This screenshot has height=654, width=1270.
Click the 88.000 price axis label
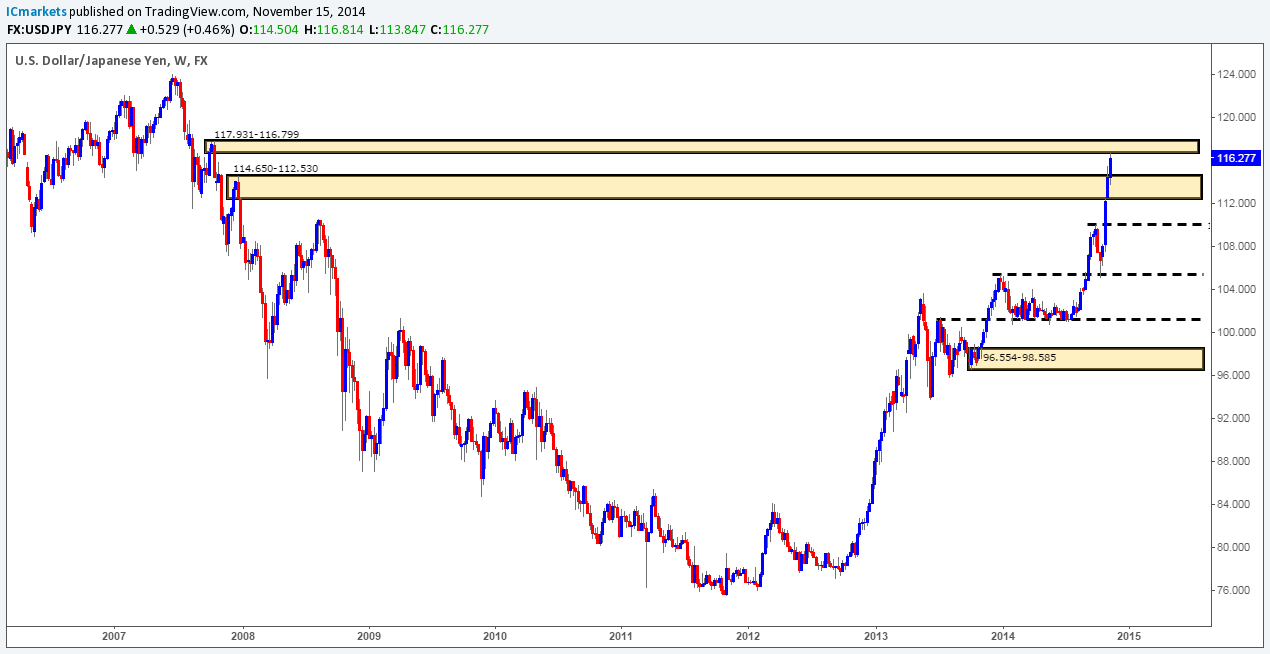point(1232,461)
